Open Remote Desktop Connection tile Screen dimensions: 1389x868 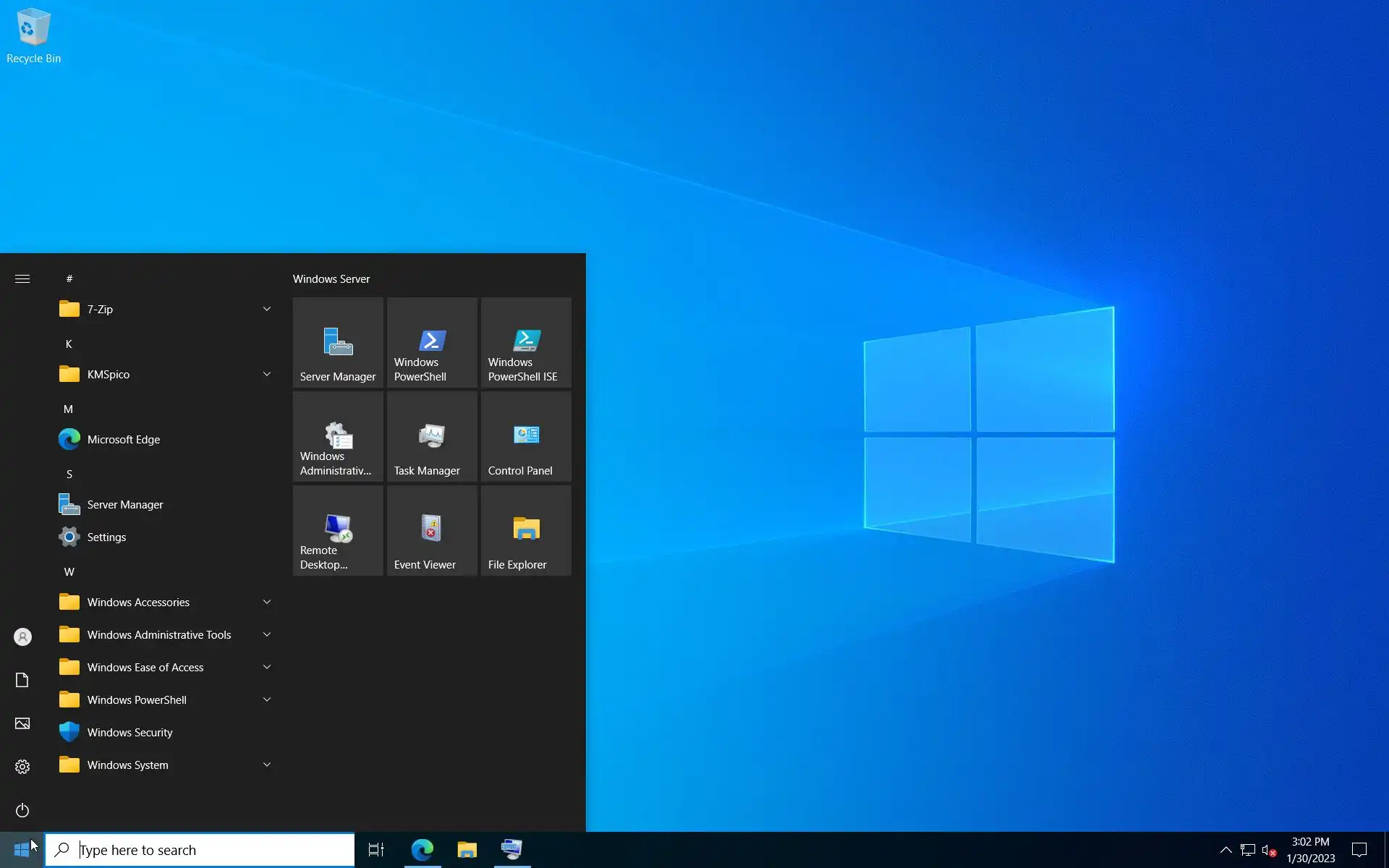point(338,531)
